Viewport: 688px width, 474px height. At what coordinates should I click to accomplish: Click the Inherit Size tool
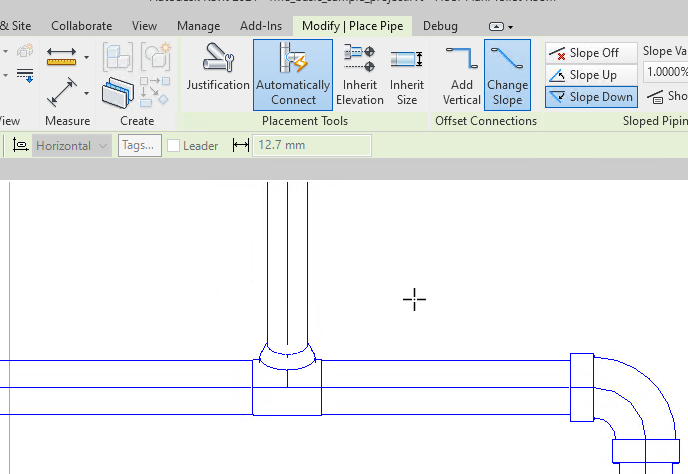click(x=407, y=75)
